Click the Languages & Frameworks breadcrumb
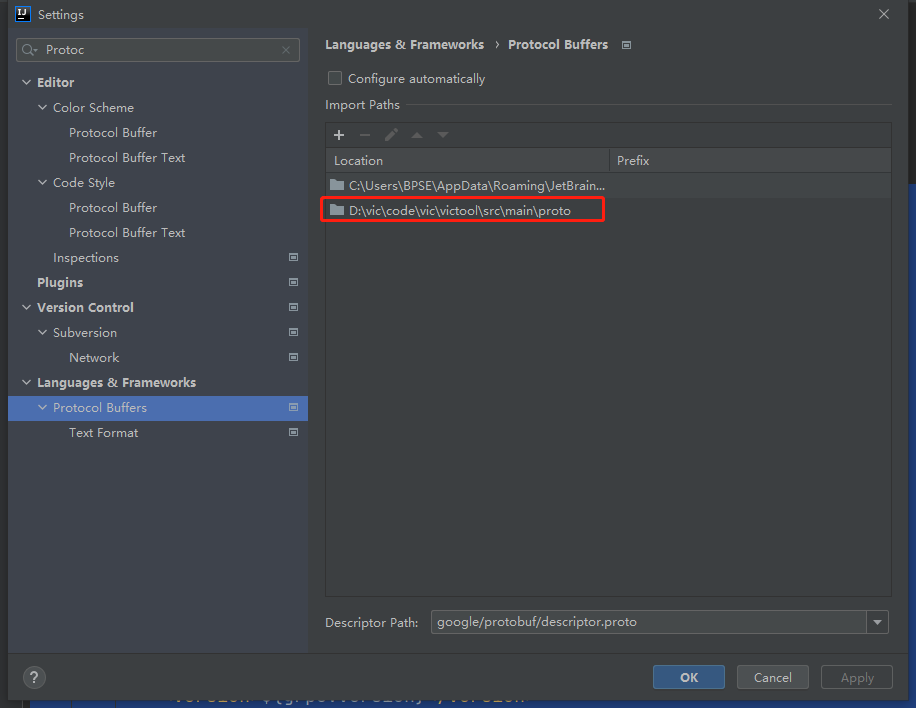 click(404, 45)
